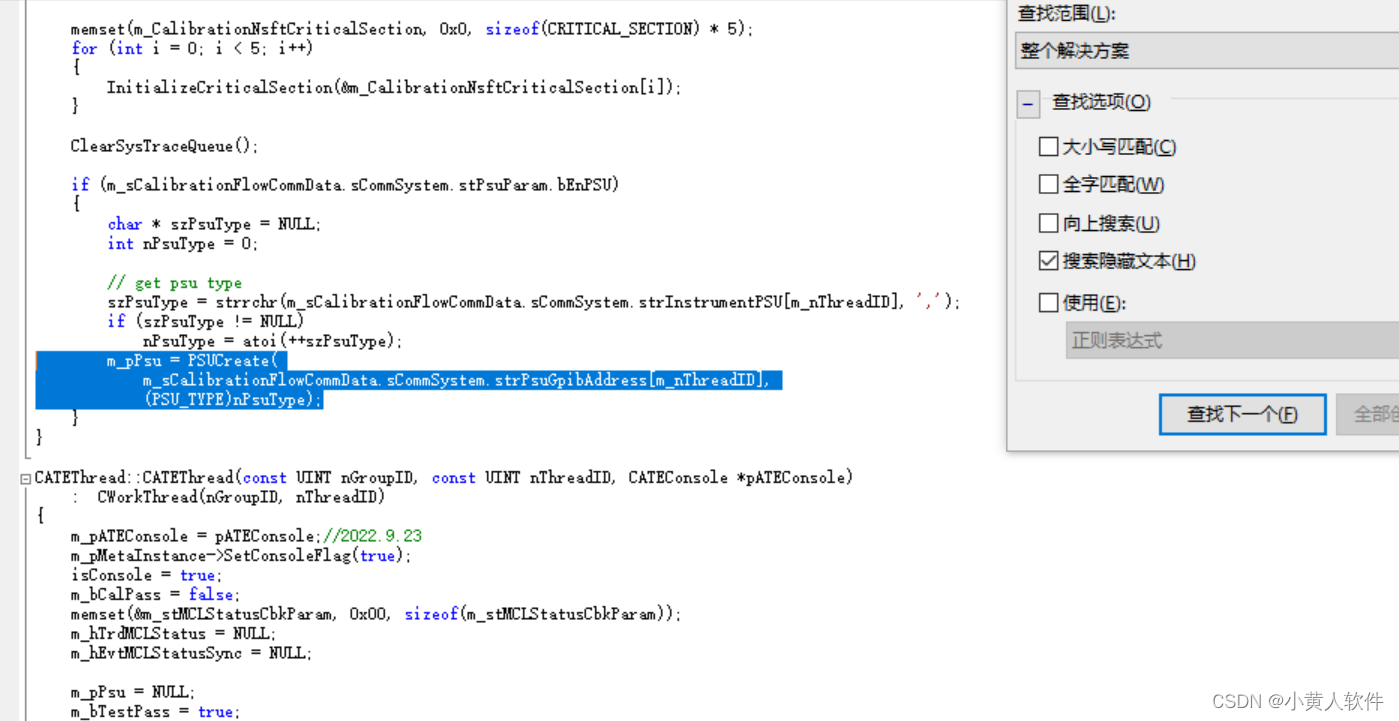Click the memset m_stMCLStatusCbkParam line
The height and width of the screenshot is (721, 1399).
tap(375, 614)
